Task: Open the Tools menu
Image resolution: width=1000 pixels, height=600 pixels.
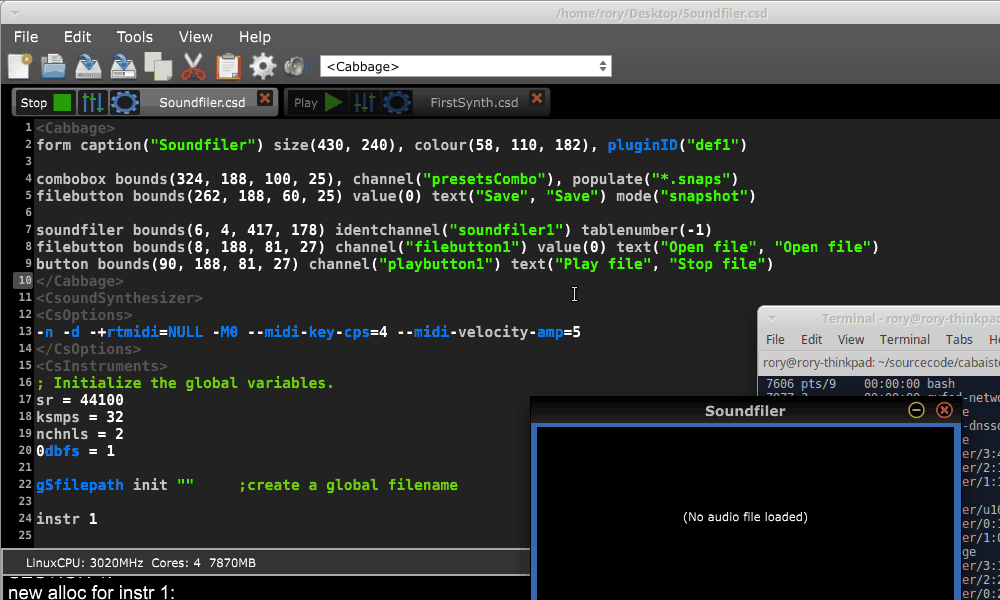Action: click(x=134, y=37)
